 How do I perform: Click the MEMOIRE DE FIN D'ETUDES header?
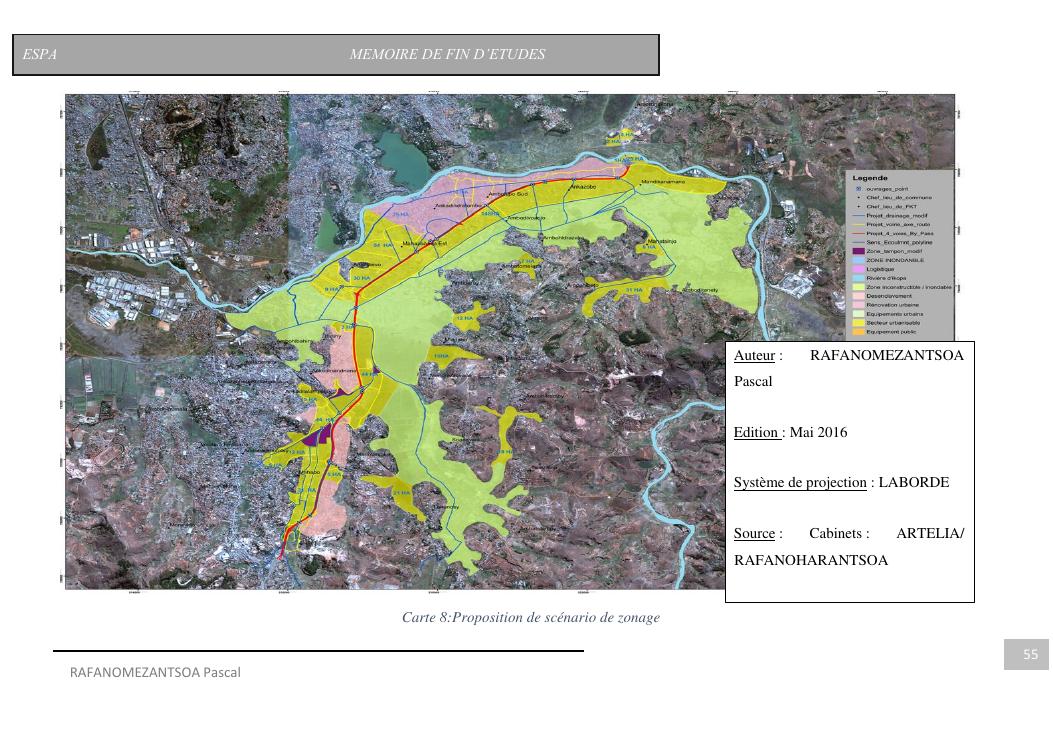coord(447,55)
